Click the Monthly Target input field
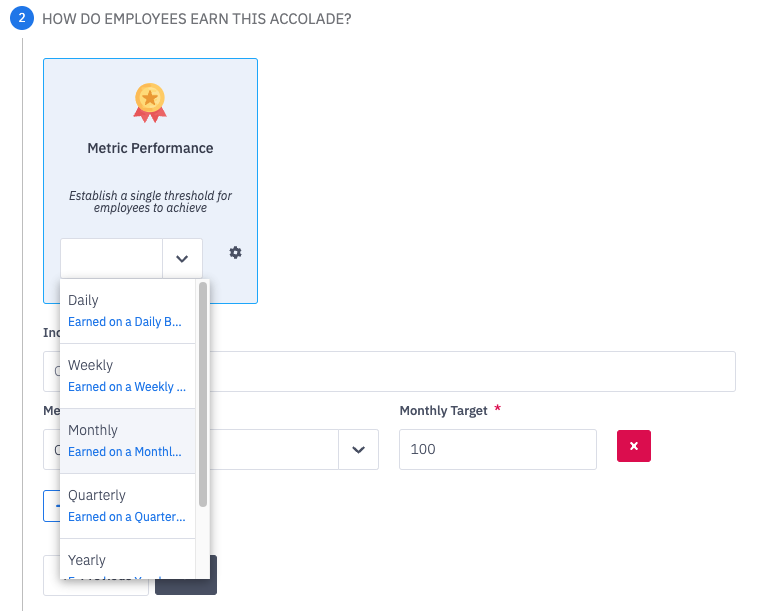The width and height of the screenshot is (759, 611). point(498,449)
